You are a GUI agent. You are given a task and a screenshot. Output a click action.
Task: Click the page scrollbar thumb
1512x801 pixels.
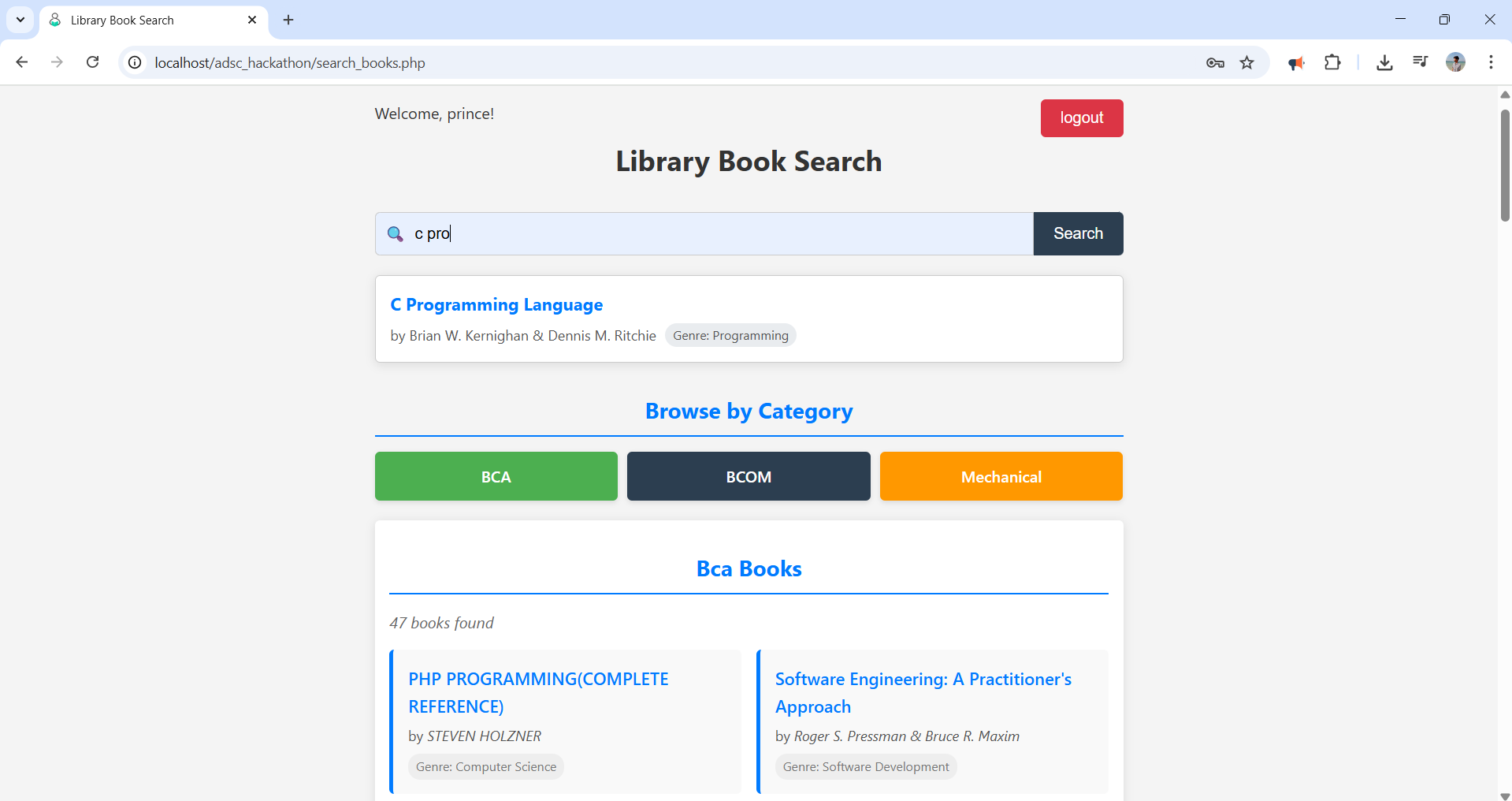pos(1505,166)
